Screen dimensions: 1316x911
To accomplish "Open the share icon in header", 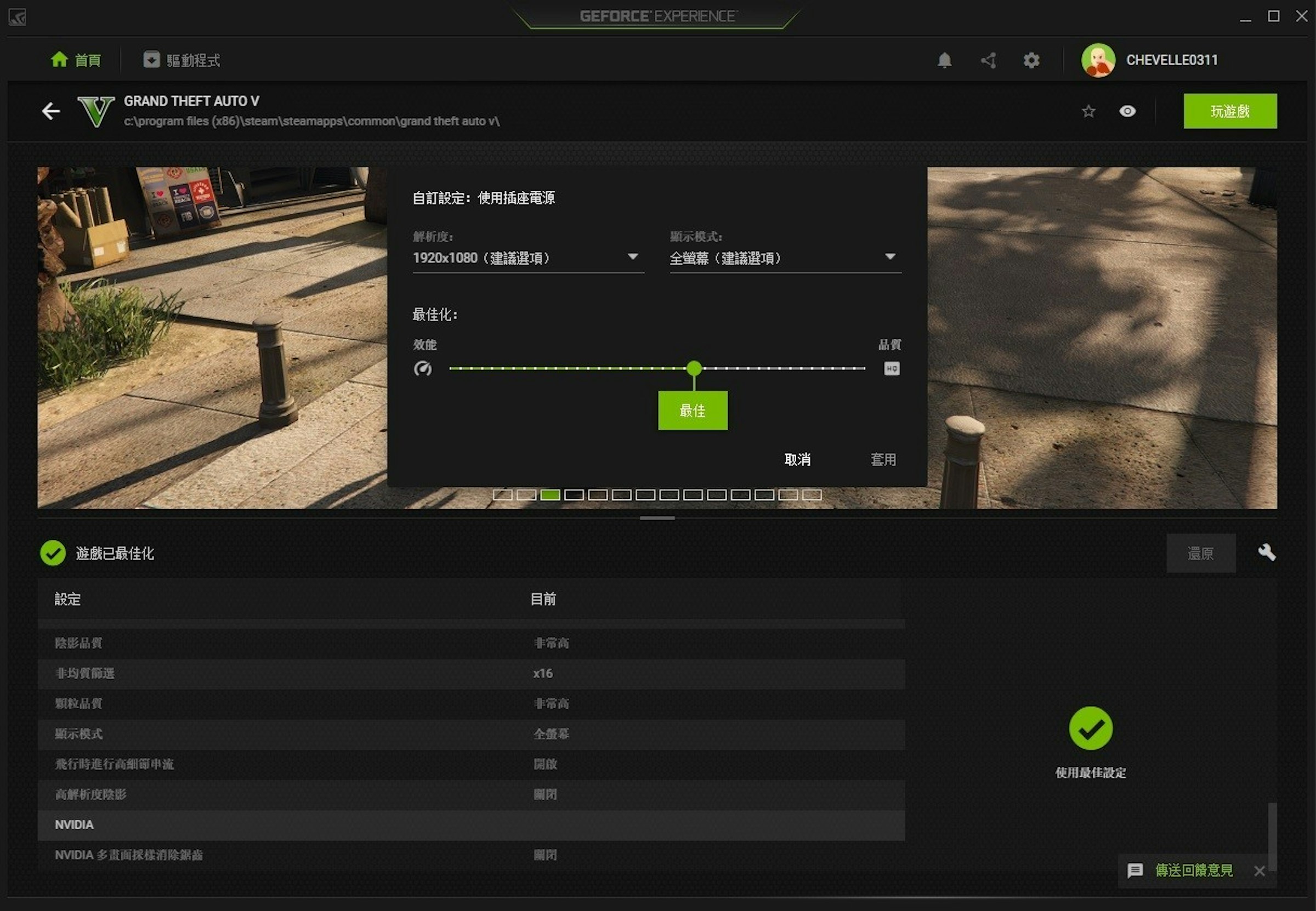I will click(x=989, y=60).
